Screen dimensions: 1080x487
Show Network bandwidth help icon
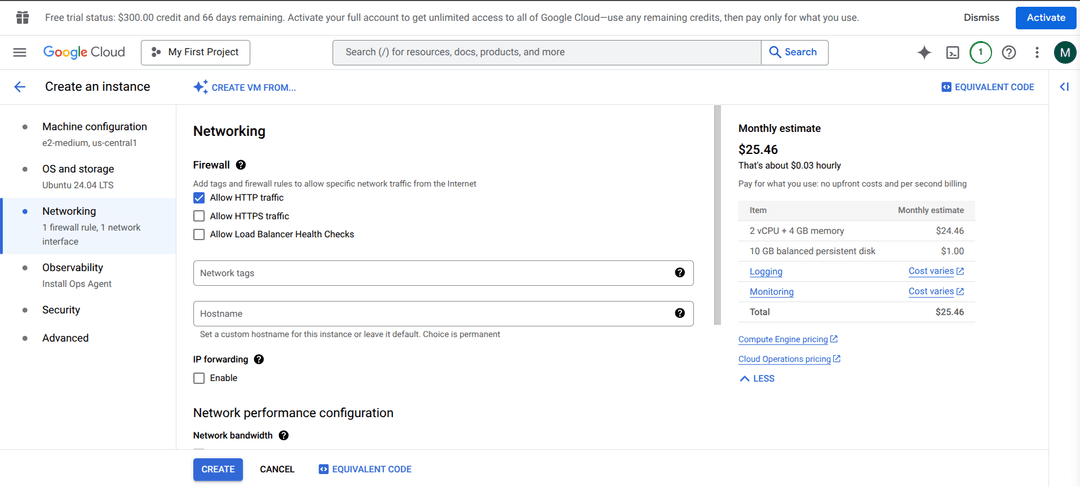coord(283,435)
